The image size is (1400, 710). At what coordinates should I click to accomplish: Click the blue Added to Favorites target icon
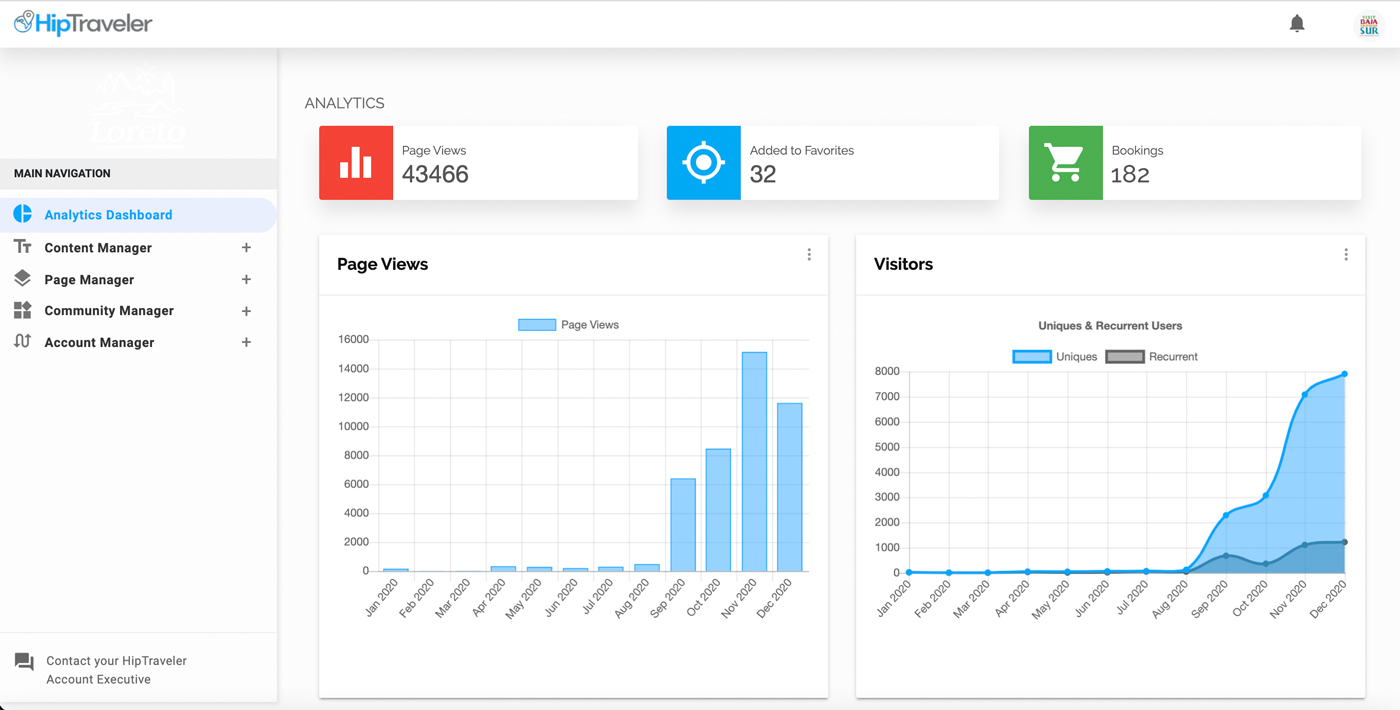point(703,163)
